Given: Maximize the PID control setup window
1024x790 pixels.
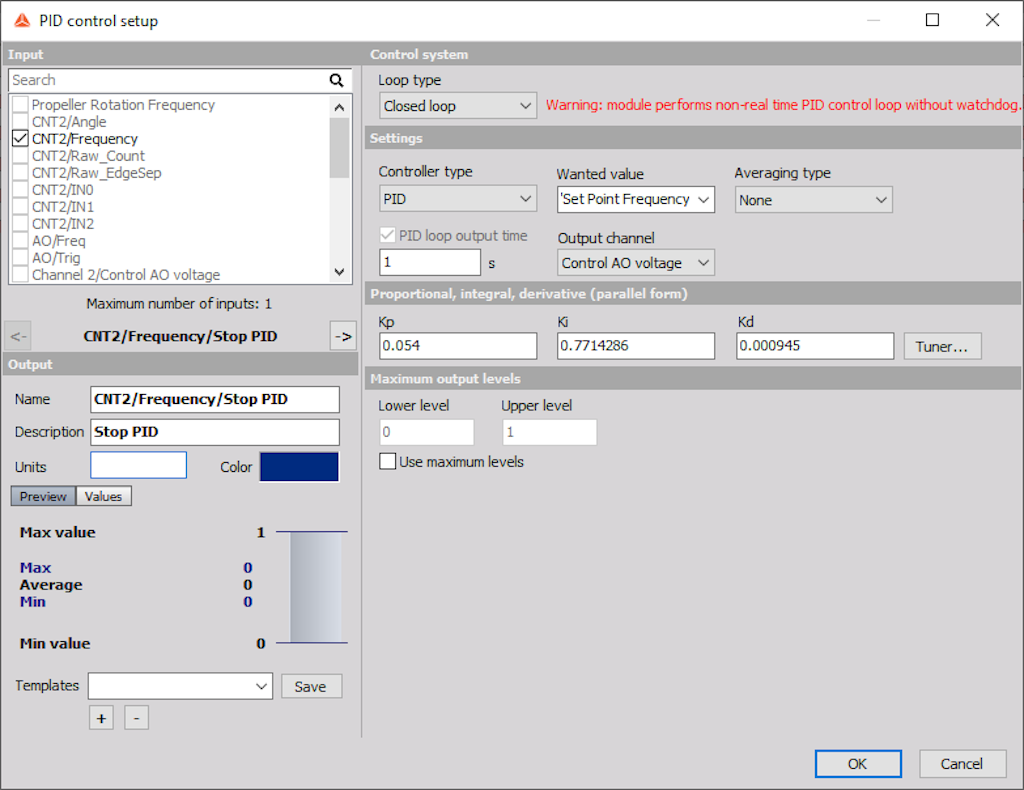Looking at the screenshot, I should (933, 20).
